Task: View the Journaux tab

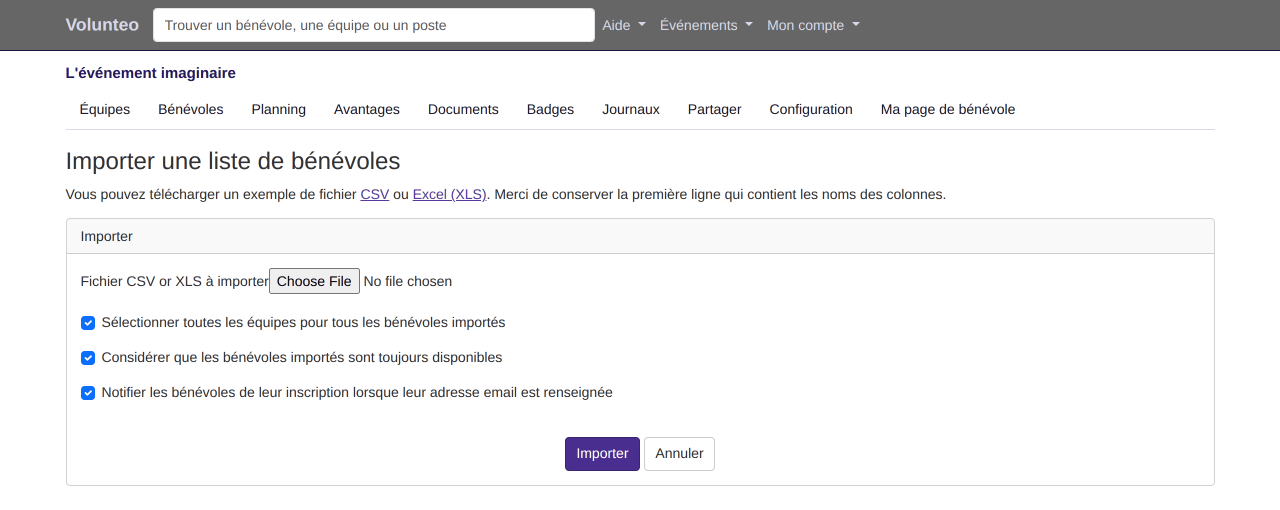Action: (631, 109)
